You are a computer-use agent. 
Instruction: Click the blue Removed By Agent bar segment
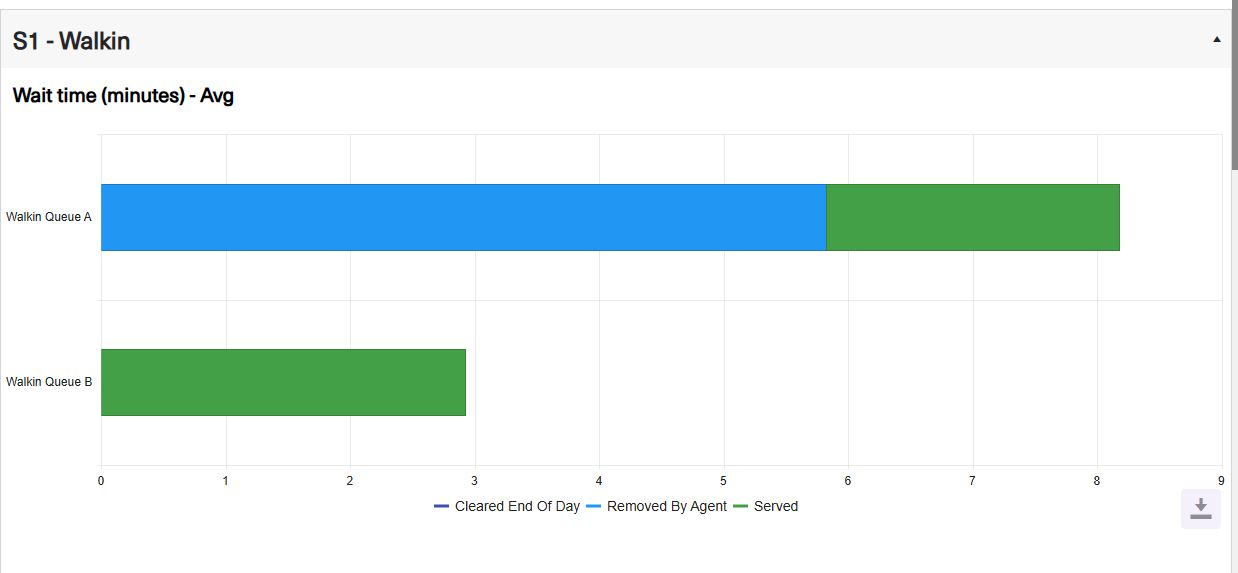tap(463, 217)
